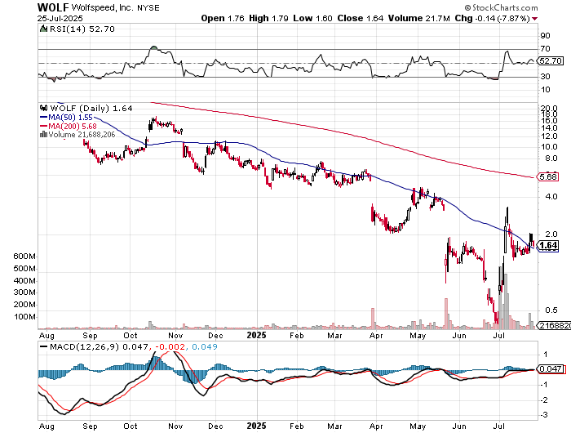571x433 pixels.
Task: Click the 5.68 moving average price tag
Action: pos(548,177)
